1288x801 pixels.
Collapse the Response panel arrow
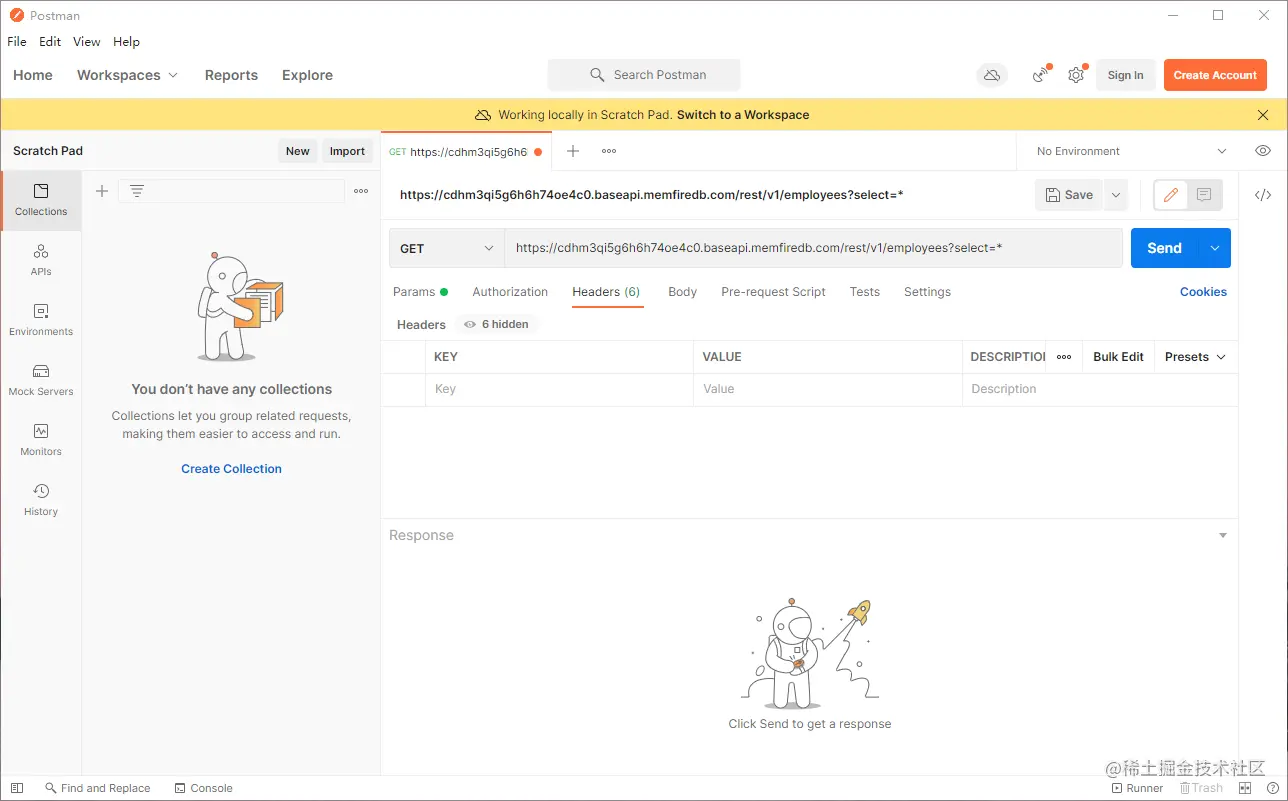tap(1222, 536)
